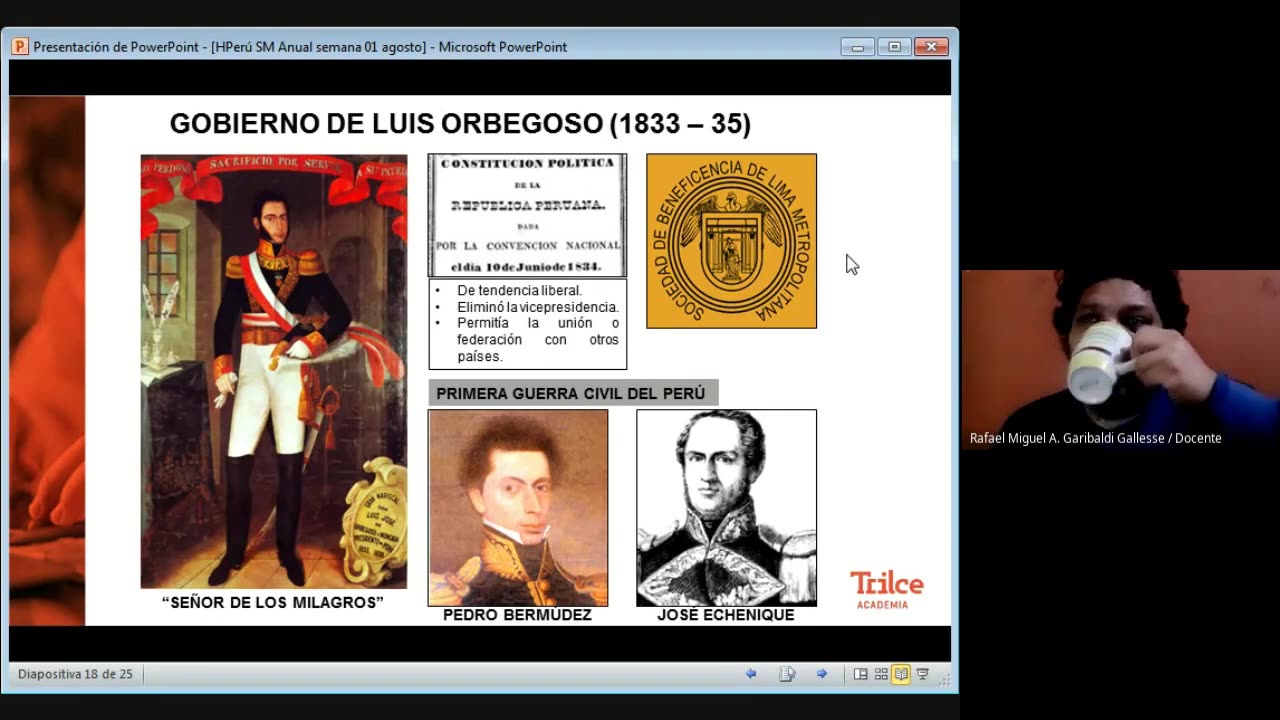Click the Sociedad de Beneficencia de Lima logo
Viewport: 1280px width, 720px height.
(731, 241)
